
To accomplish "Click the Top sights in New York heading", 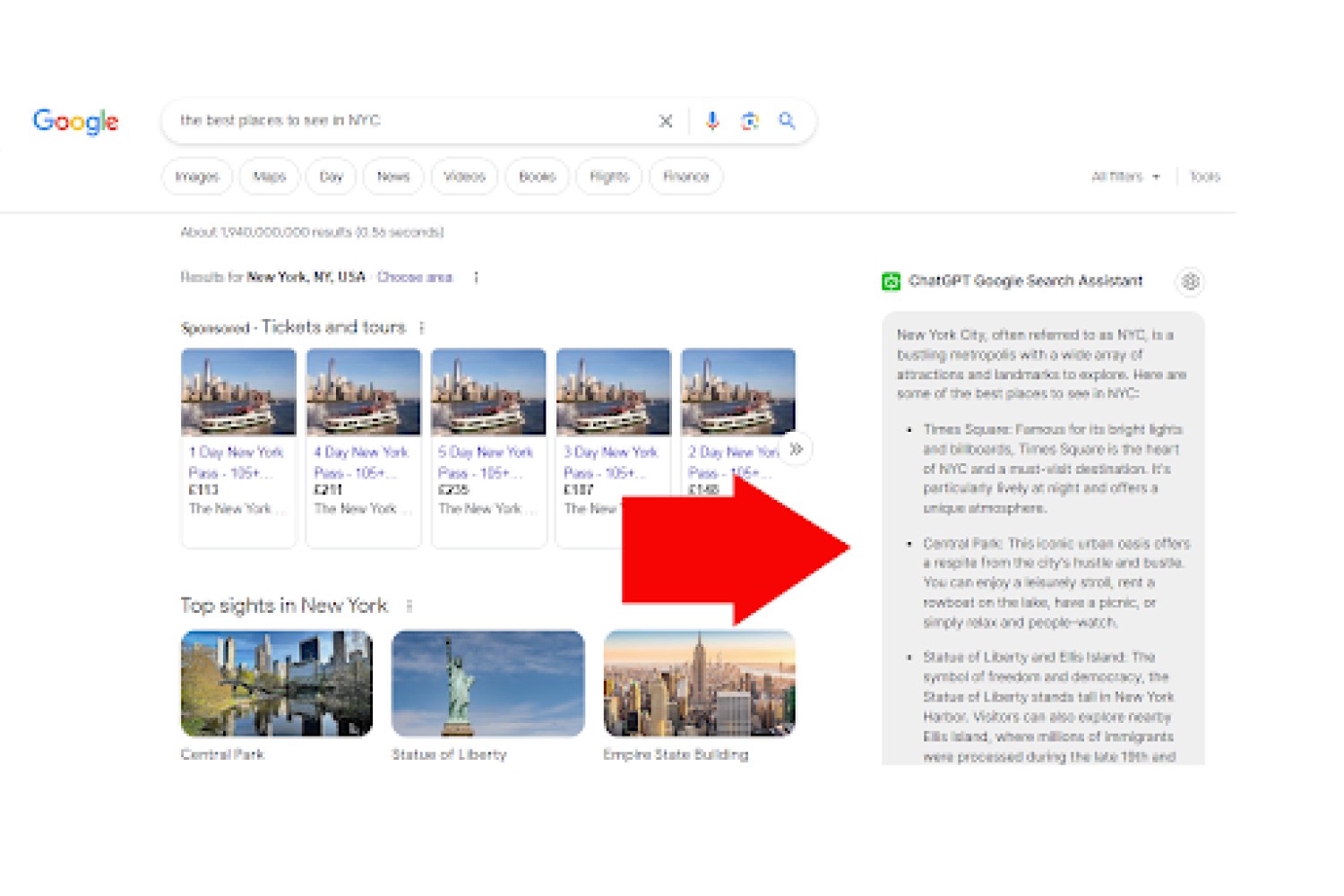I will pos(284,606).
